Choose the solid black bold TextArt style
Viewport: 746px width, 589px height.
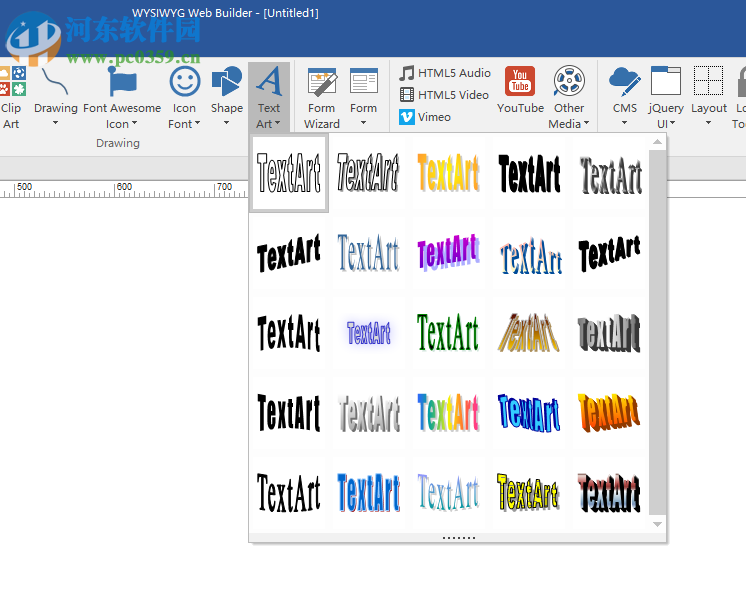(529, 173)
